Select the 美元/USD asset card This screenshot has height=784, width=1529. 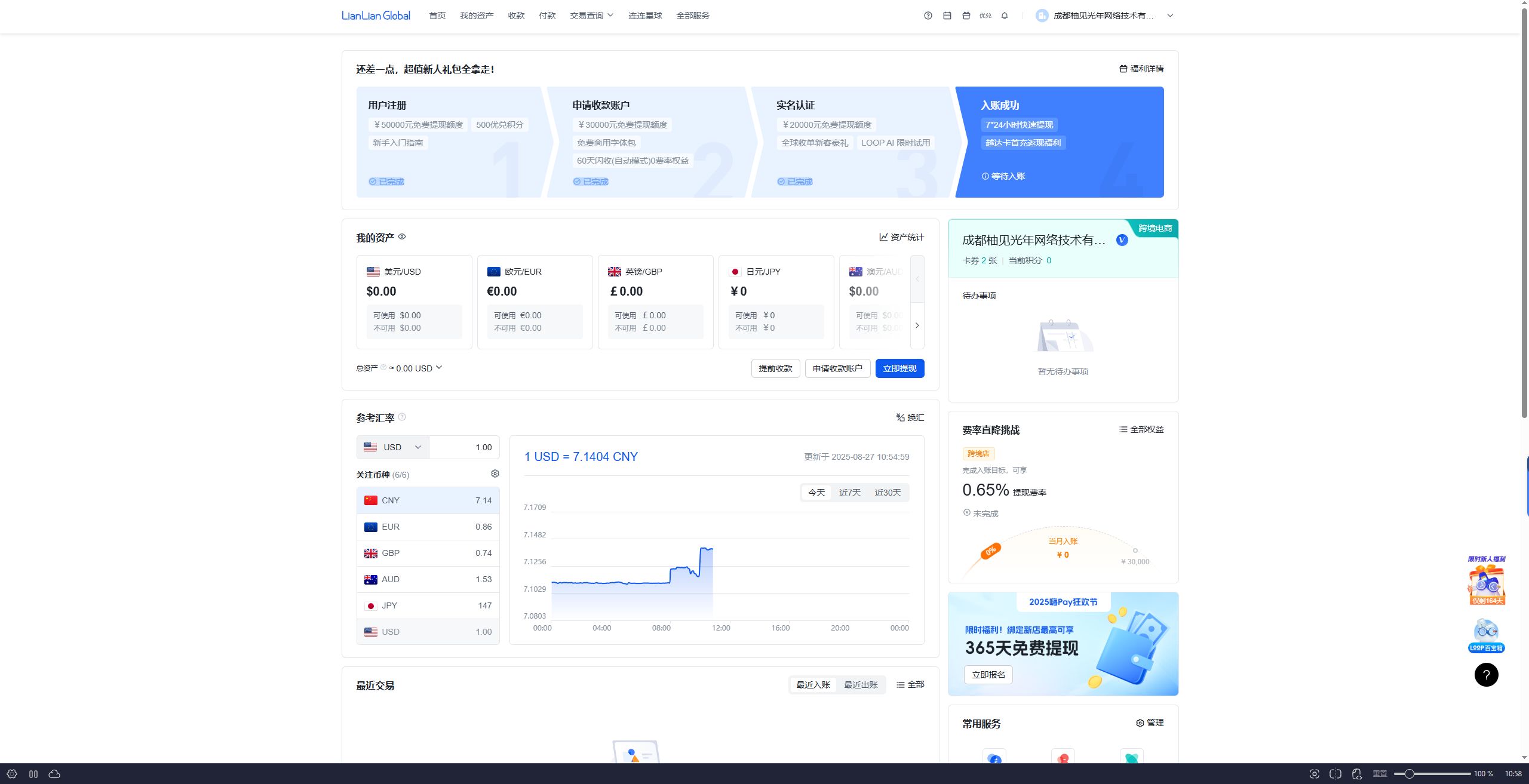point(415,302)
